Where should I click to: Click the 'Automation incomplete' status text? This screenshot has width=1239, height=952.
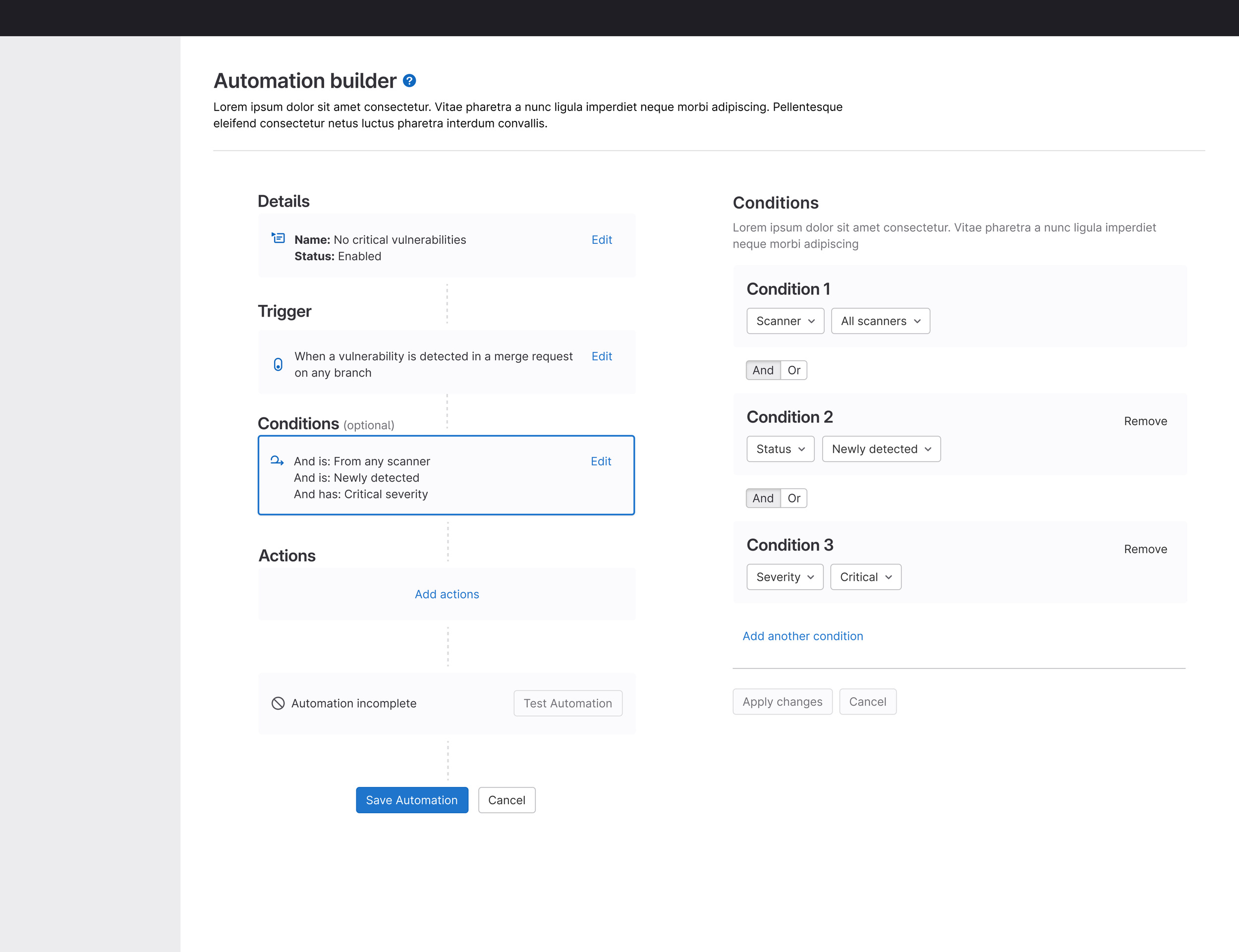(x=353, y=703)
